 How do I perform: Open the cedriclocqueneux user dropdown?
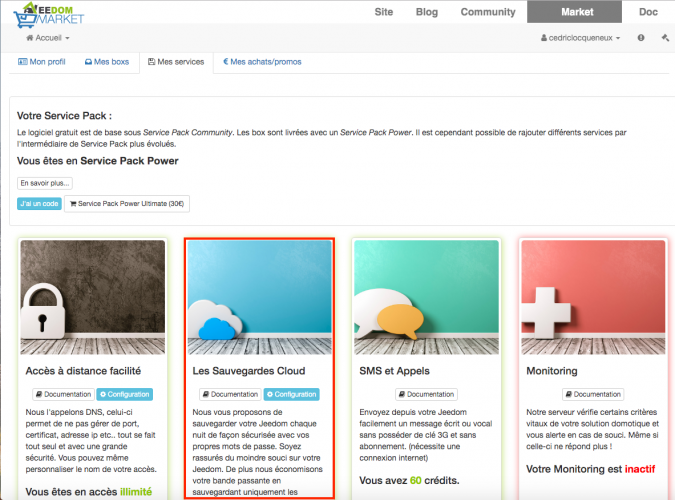[580, 38]
